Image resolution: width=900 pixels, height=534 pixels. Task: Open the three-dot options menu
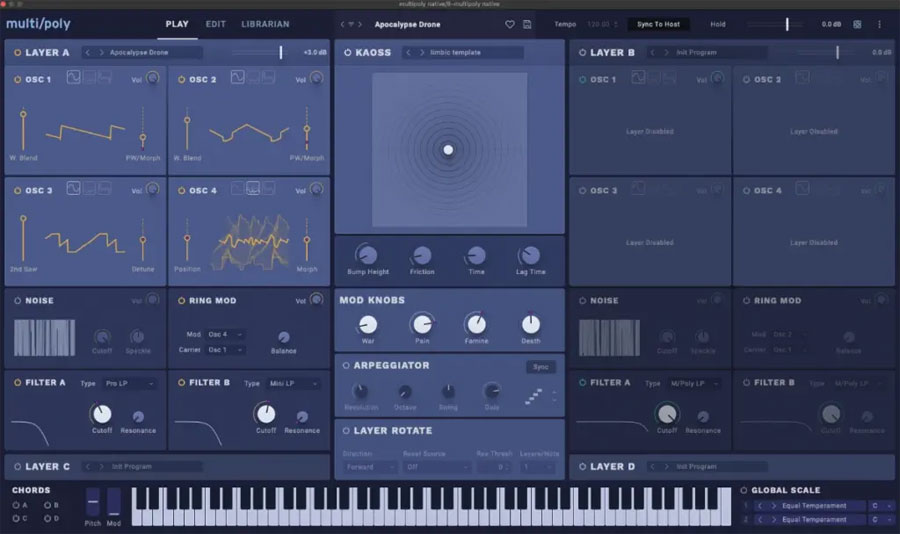pyautogui.click(x=879, y=24)
